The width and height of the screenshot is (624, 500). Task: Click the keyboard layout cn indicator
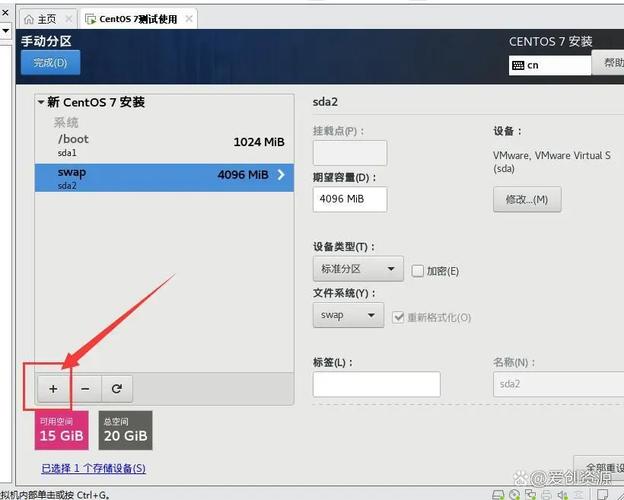549,65
